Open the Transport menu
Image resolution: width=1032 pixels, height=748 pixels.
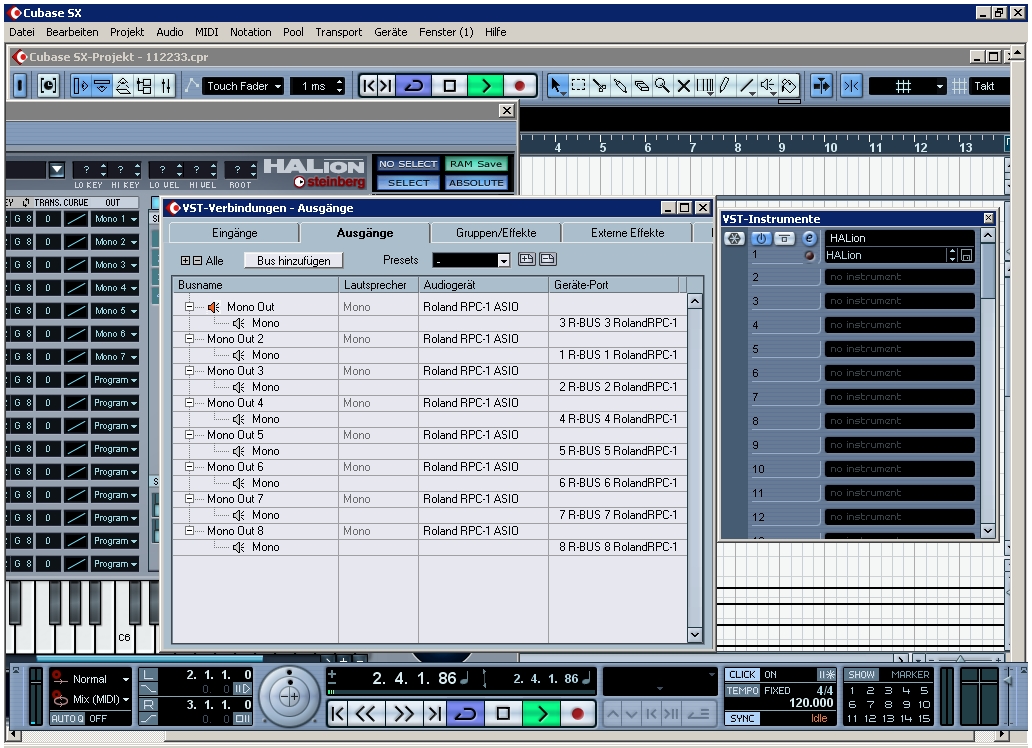coord(338,32)
